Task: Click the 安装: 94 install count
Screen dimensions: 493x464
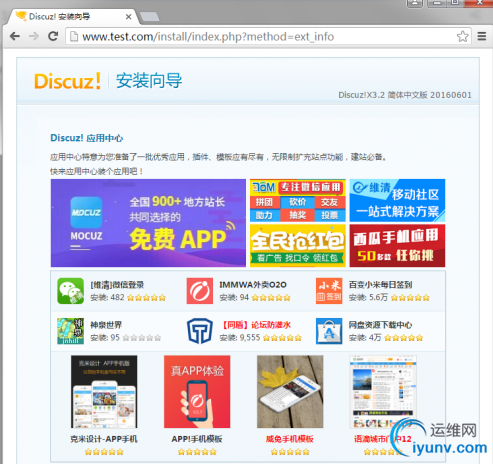Action: [x=234, y=297]
